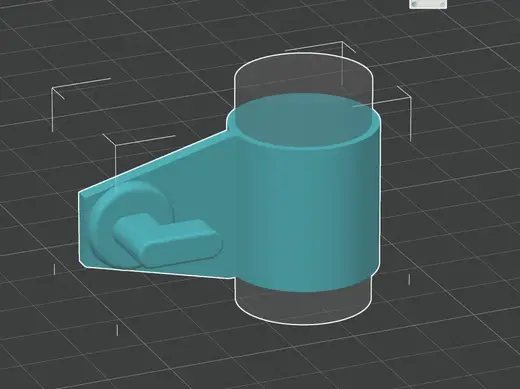Click the chamfered left corner of the arm plate
520x389 pixels.
[x=84, y=196]
